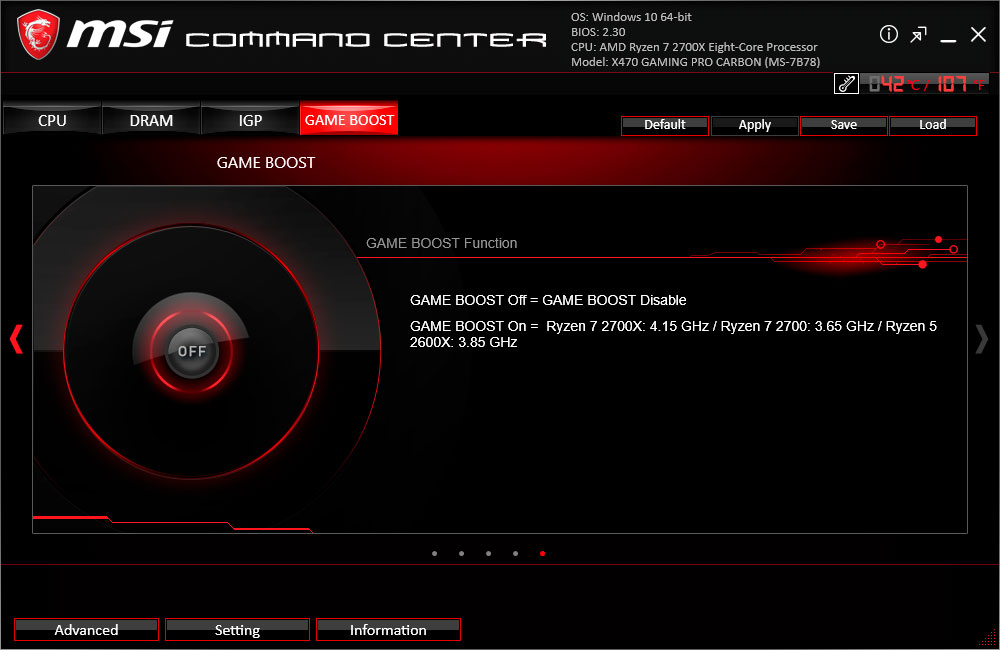
Task: Switch to the CPU tab
Action: tap(52, 120)
